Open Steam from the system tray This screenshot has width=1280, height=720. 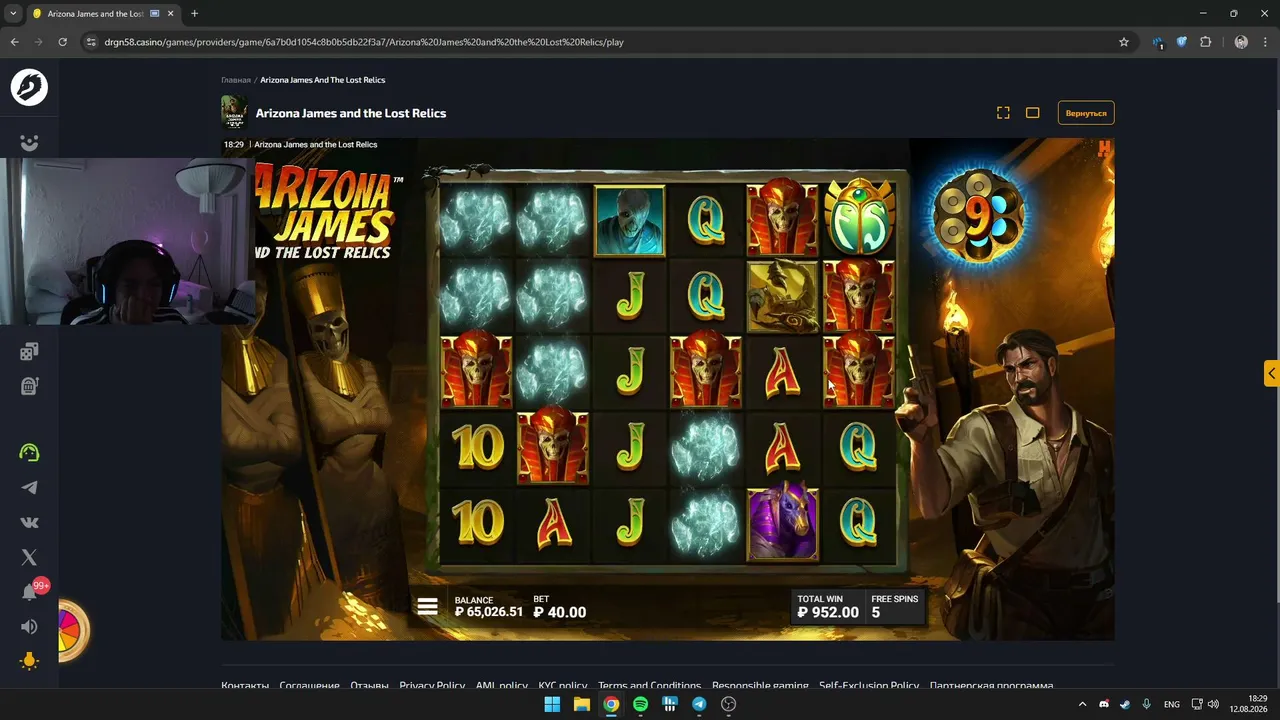coord(1125,704)
